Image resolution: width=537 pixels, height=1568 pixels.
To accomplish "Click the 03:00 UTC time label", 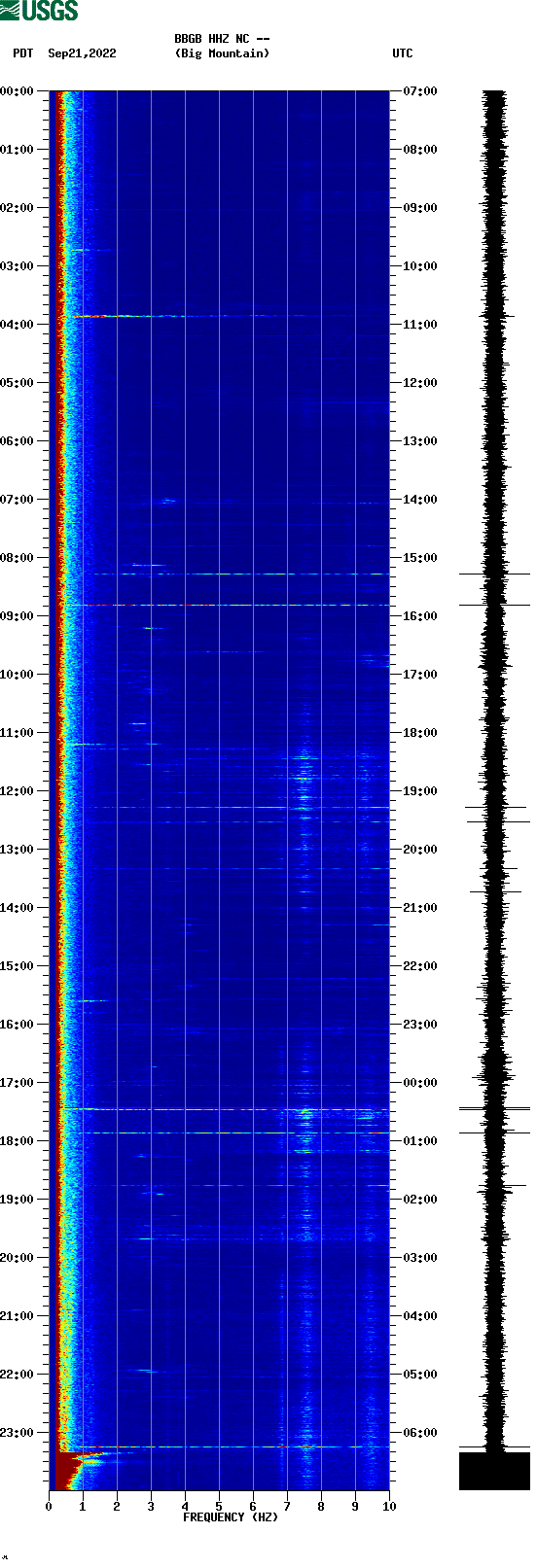I will pyautogui.click(x=420, y=1258).
